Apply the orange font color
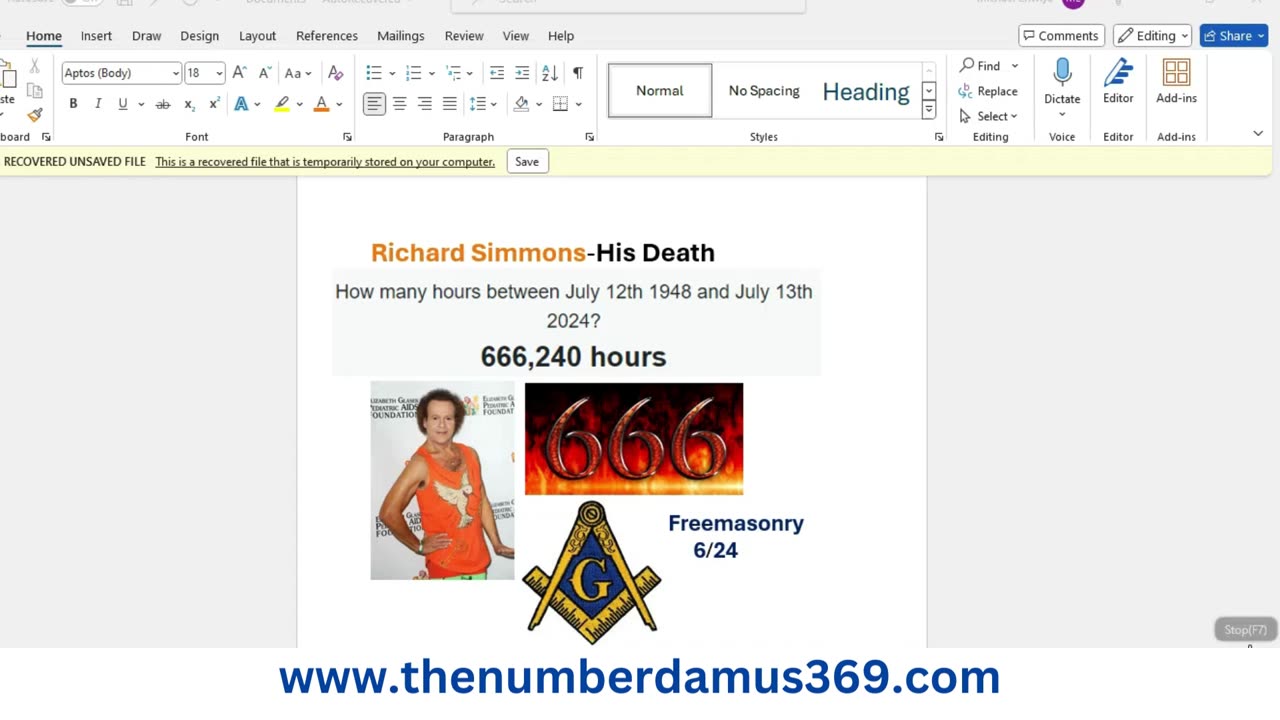The width and height of the screenshot is (1280, 720). (x=321, y=104)
